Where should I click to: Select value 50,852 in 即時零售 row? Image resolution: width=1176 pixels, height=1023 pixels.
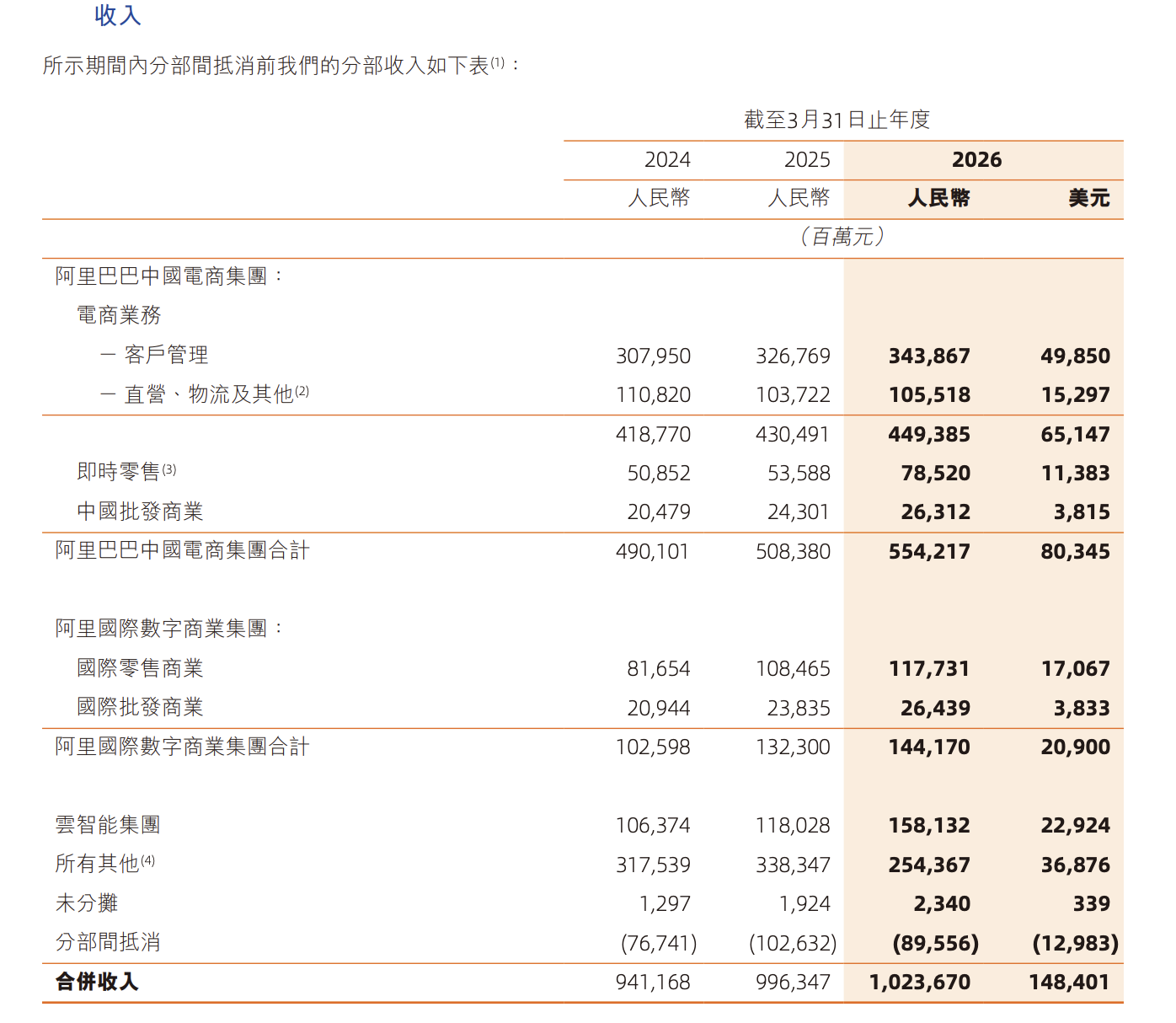coord(659,474)
